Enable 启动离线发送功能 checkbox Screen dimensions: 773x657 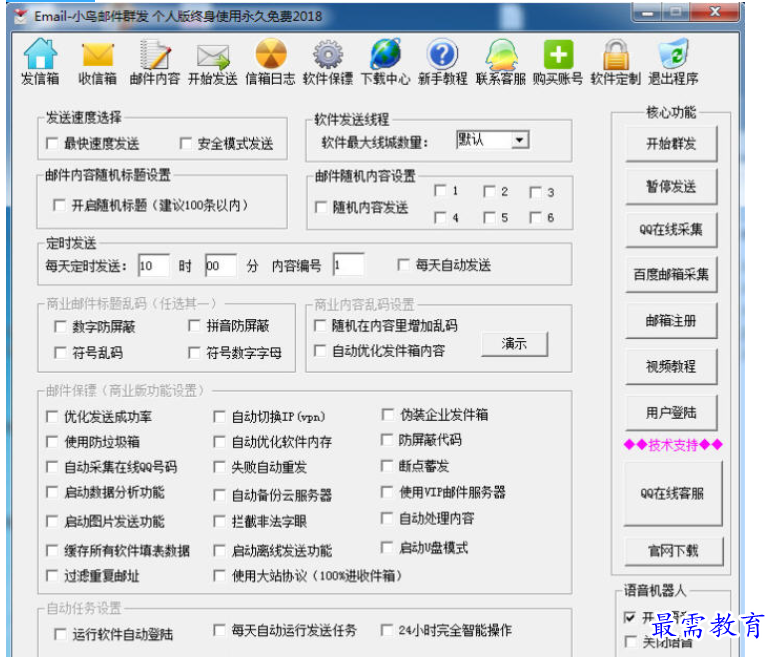pyautogui.click(x=219, y=551)
